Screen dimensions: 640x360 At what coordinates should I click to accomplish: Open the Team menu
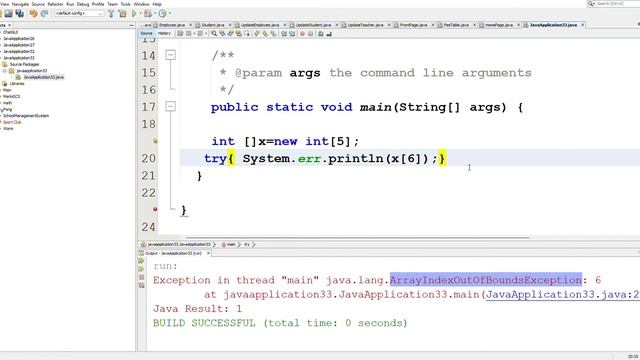[112, 4]
